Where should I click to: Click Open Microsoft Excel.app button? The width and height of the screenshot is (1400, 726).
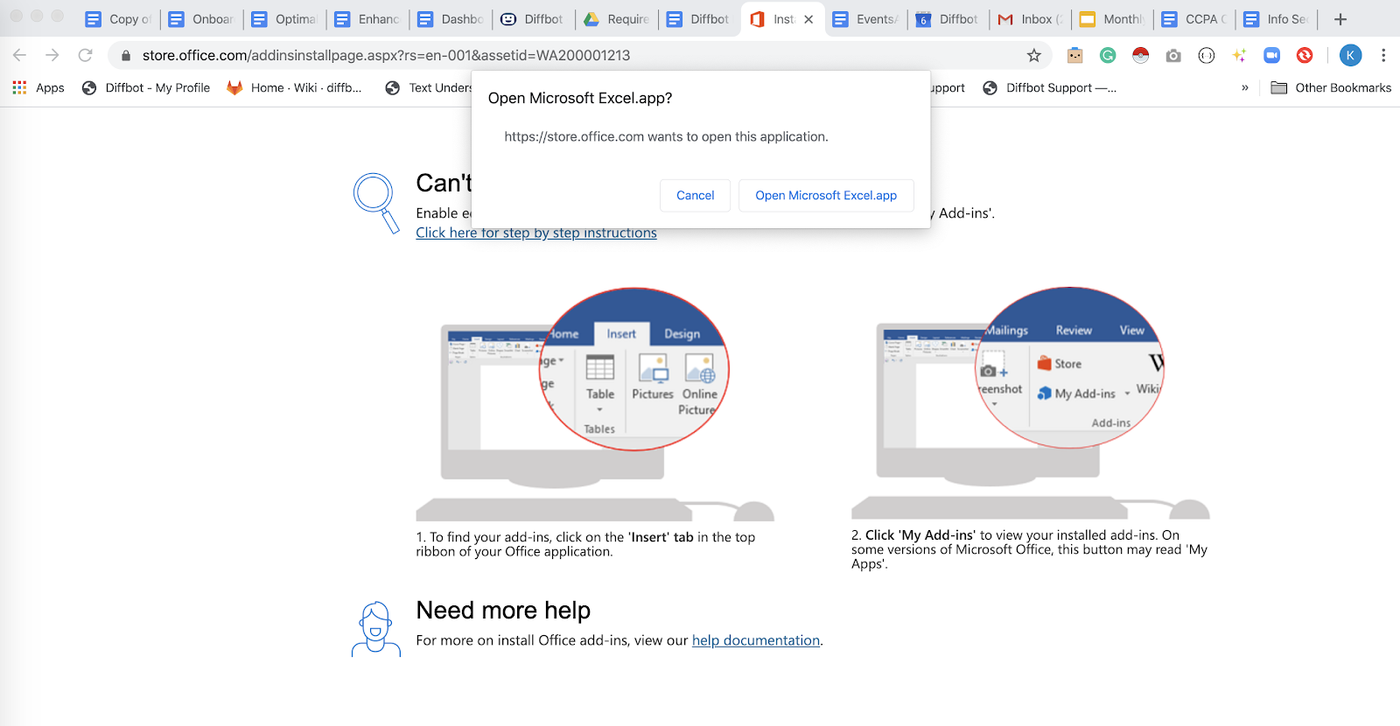pos(826,195)
